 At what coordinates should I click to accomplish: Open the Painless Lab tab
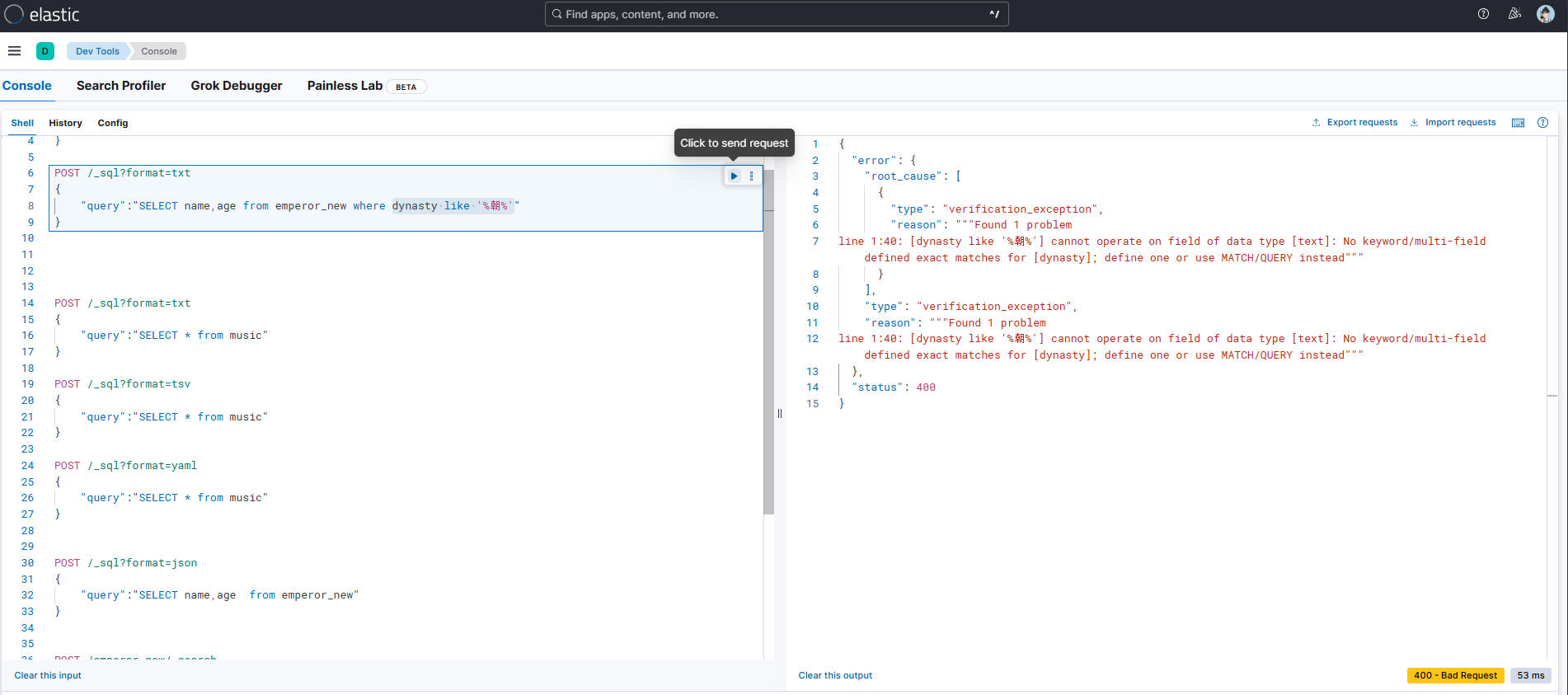click(x=345, y=86)
